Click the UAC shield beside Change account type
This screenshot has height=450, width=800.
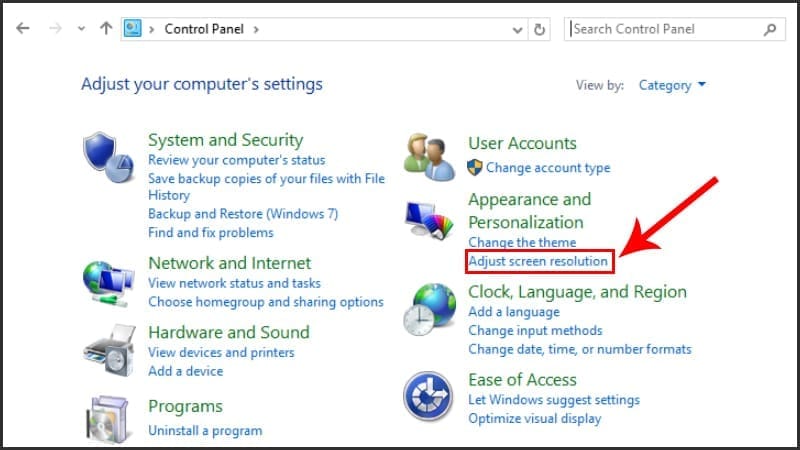coord(474,167)
